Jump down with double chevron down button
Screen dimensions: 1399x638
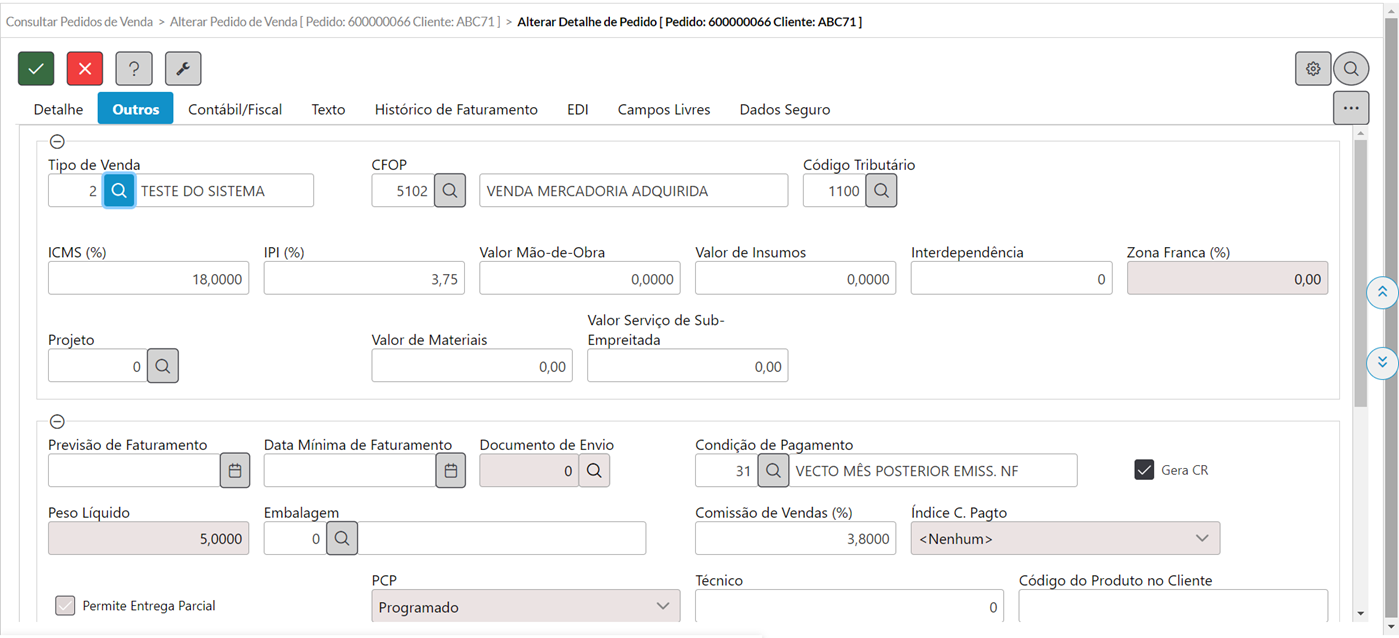(x=1382, y=362)
